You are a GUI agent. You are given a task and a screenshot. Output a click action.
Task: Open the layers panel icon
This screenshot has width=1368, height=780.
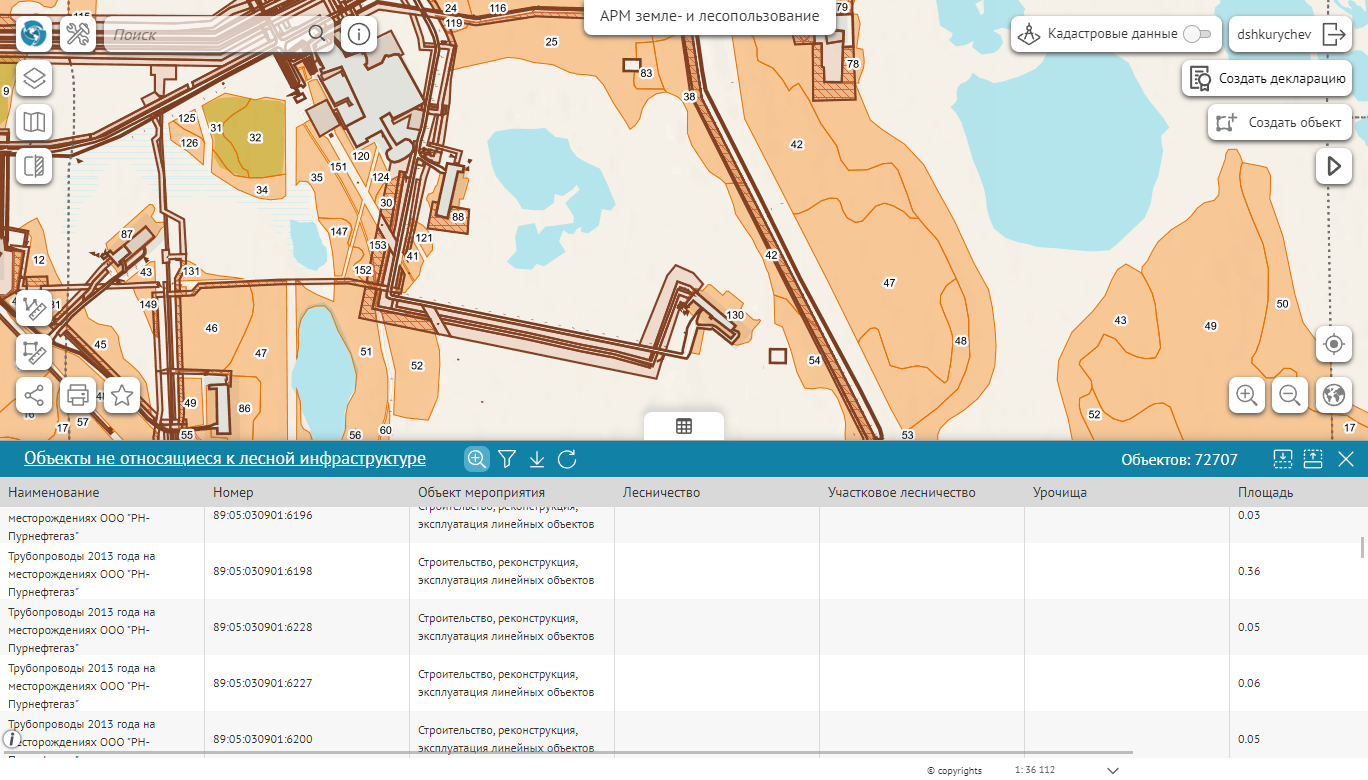(x=34, y=78)
